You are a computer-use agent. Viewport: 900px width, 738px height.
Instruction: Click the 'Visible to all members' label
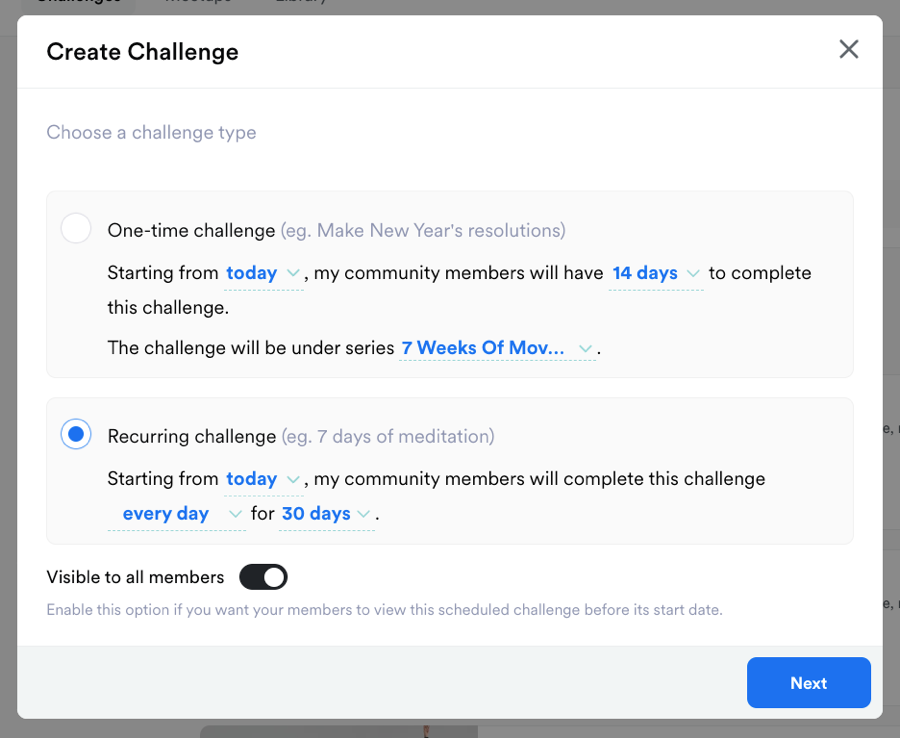click(x=135, y=577)
